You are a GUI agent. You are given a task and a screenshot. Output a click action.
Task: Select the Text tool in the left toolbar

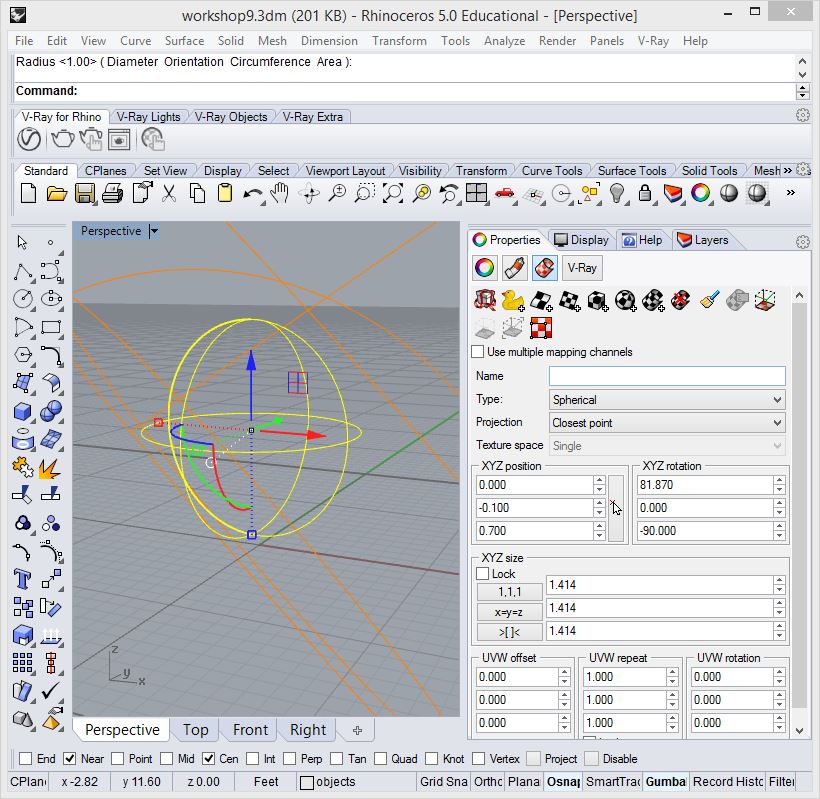[22, 577]
